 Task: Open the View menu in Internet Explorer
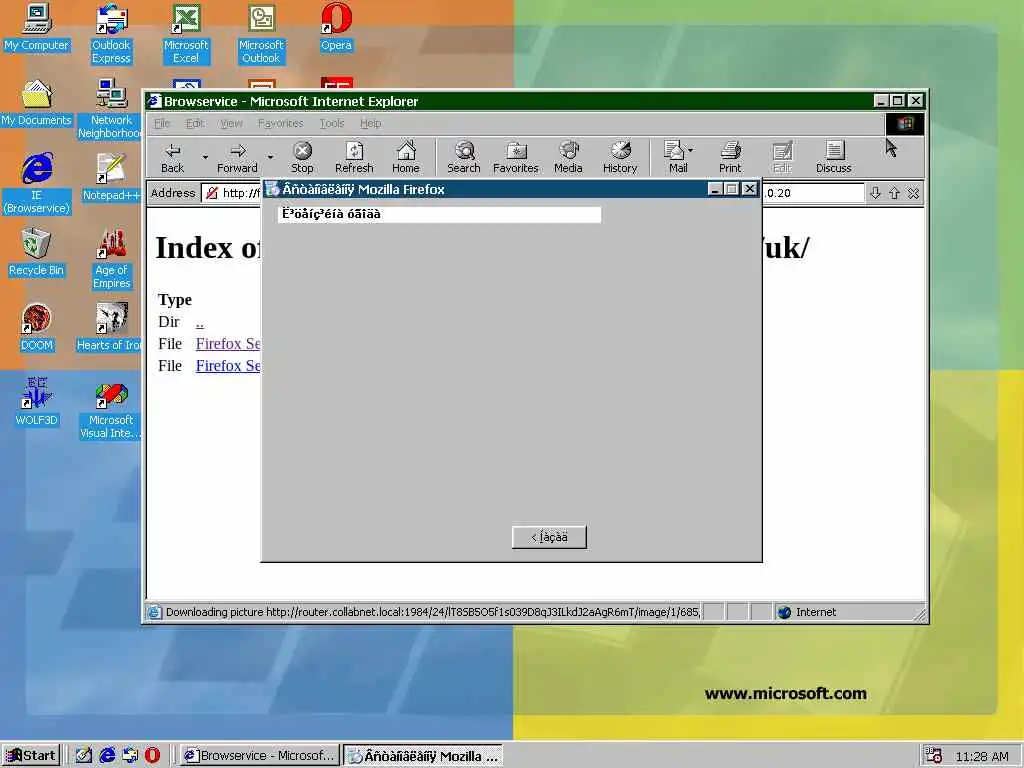[231, 123]
